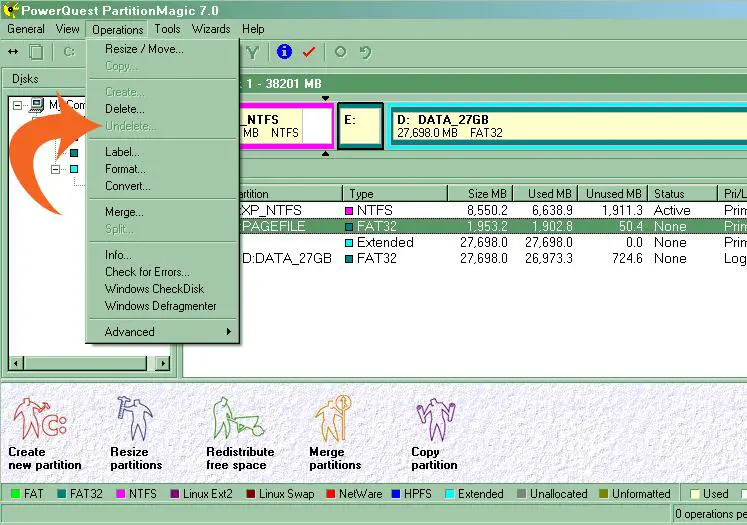Choose Label... from Operations menu
747x525 pixels.
pos(162,152)
